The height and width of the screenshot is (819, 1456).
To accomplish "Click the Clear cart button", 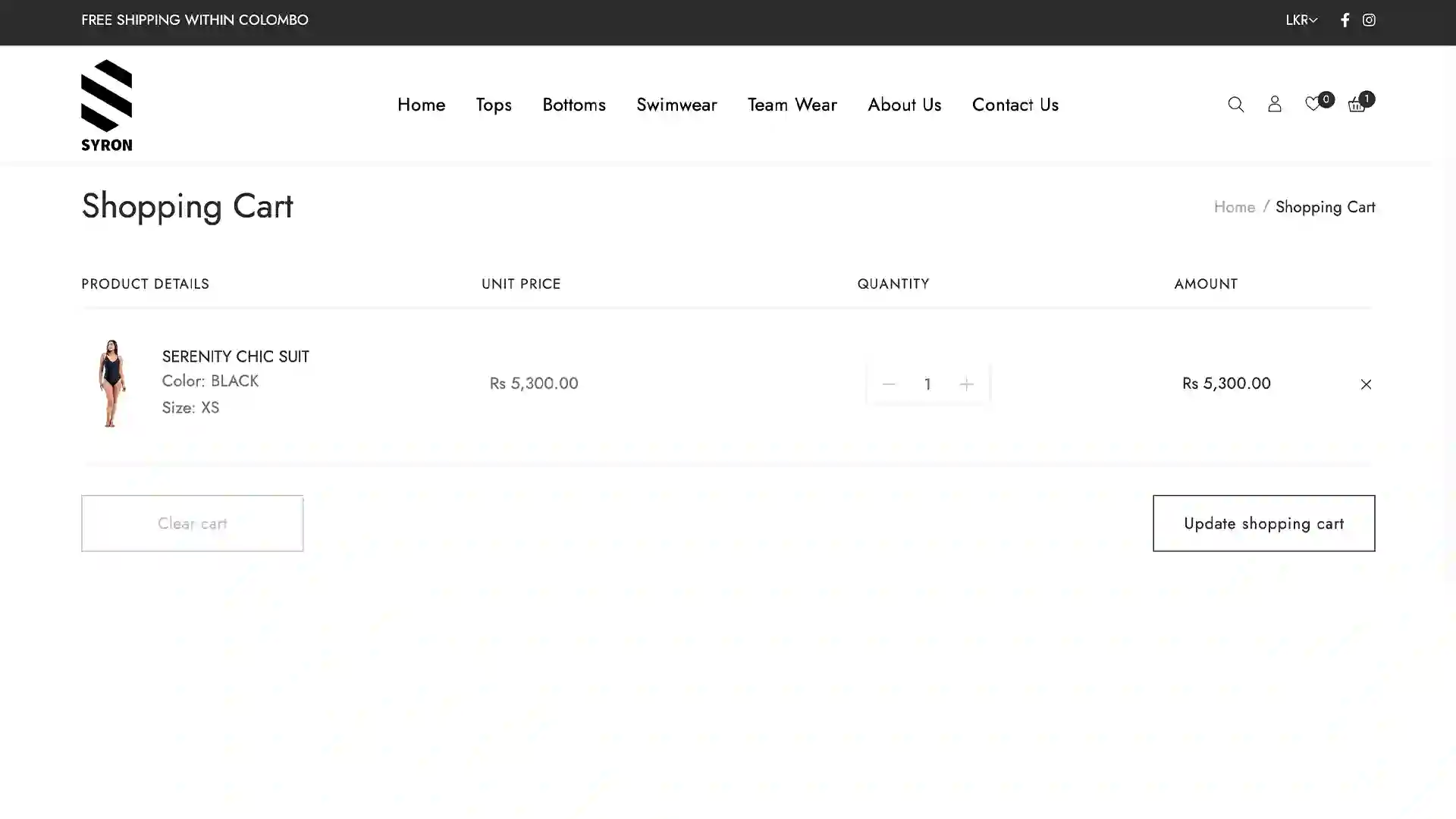I will click(x=192, y=523).
